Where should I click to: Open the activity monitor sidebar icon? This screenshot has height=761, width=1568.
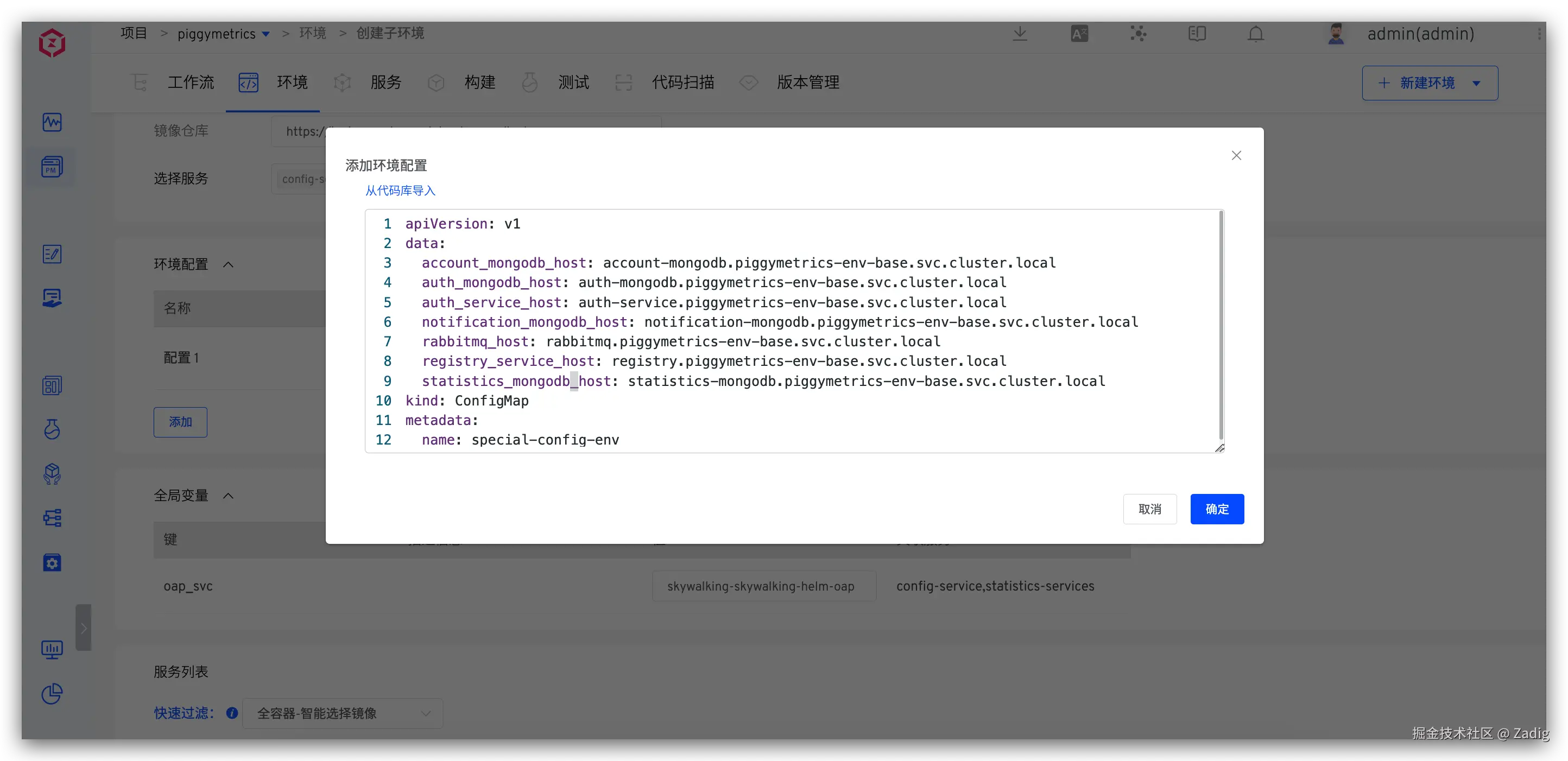pyautogui.click(x=52, y=122)
